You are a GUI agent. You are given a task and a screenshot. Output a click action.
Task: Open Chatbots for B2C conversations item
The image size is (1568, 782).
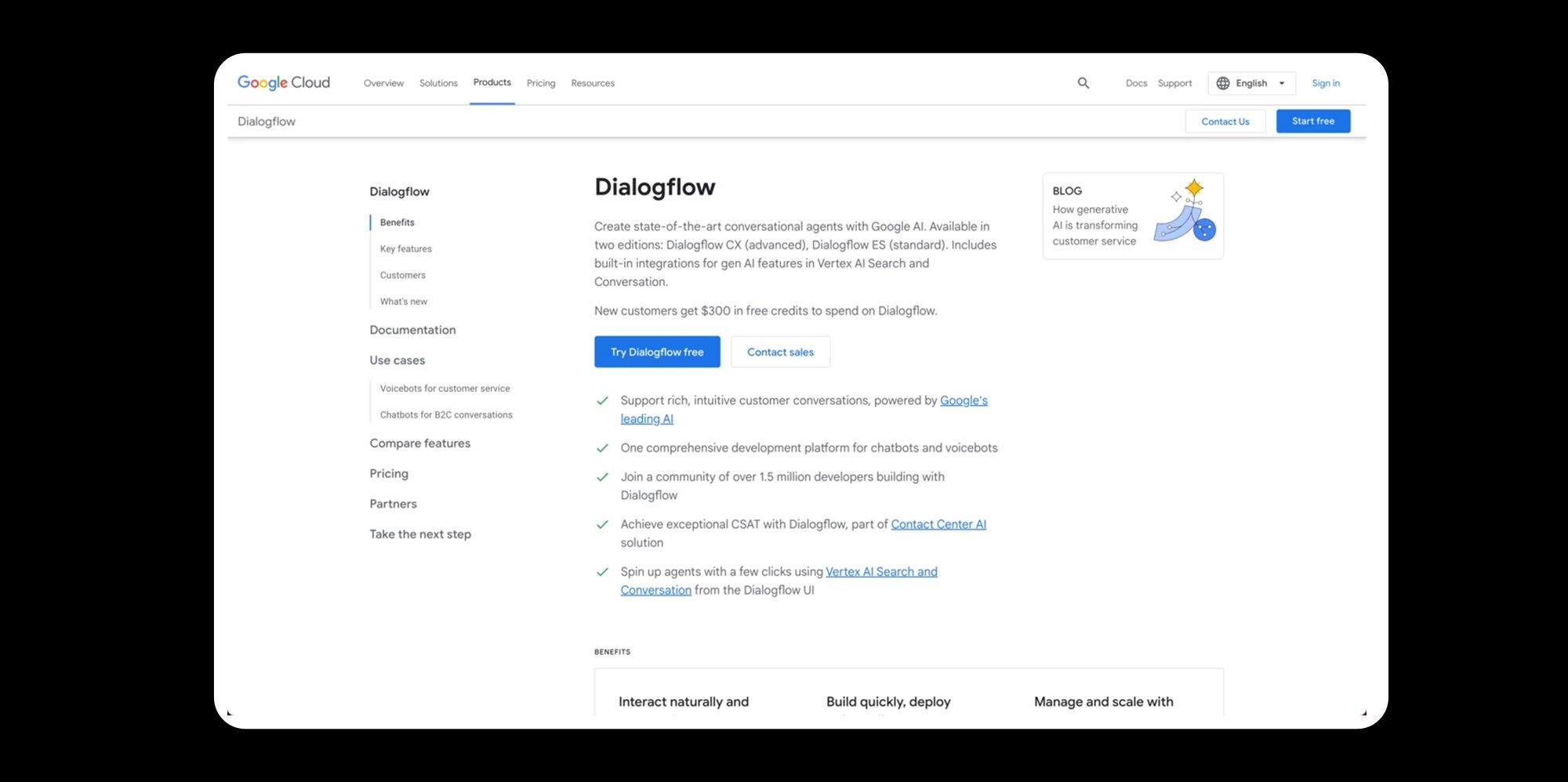(x=446, y=415)
